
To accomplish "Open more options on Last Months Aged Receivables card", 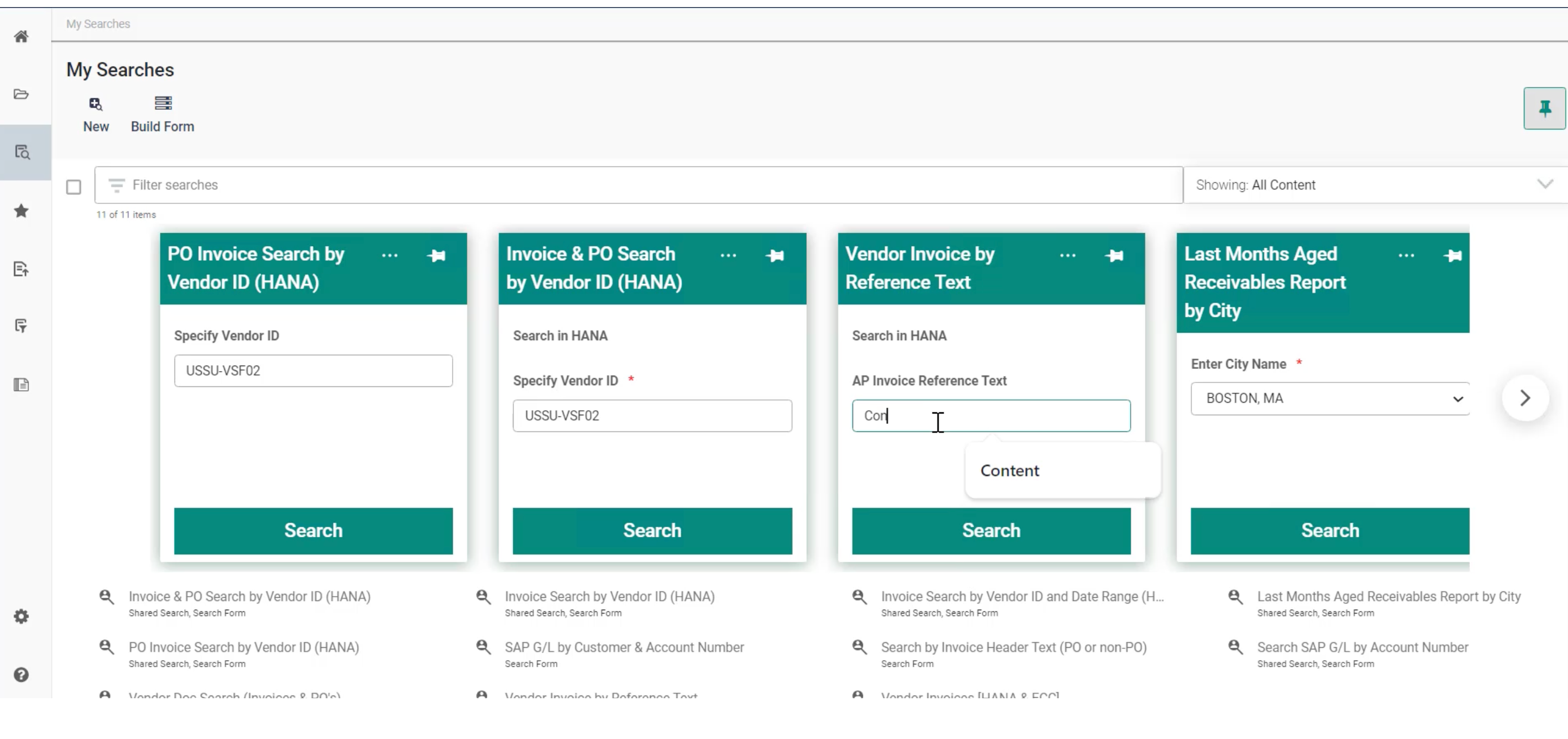I will [x=1406, y=256].
